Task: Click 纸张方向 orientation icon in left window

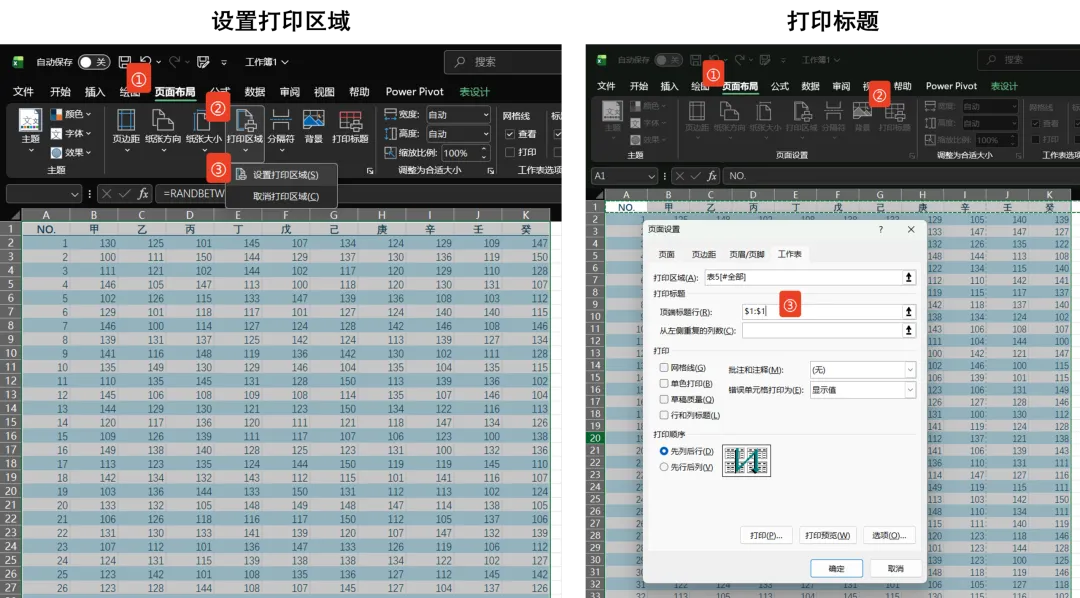Action: coord(163,120)
